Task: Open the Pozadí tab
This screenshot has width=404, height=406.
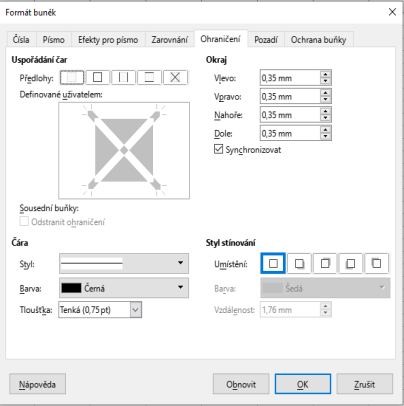Action: click(x=266, y=40)
